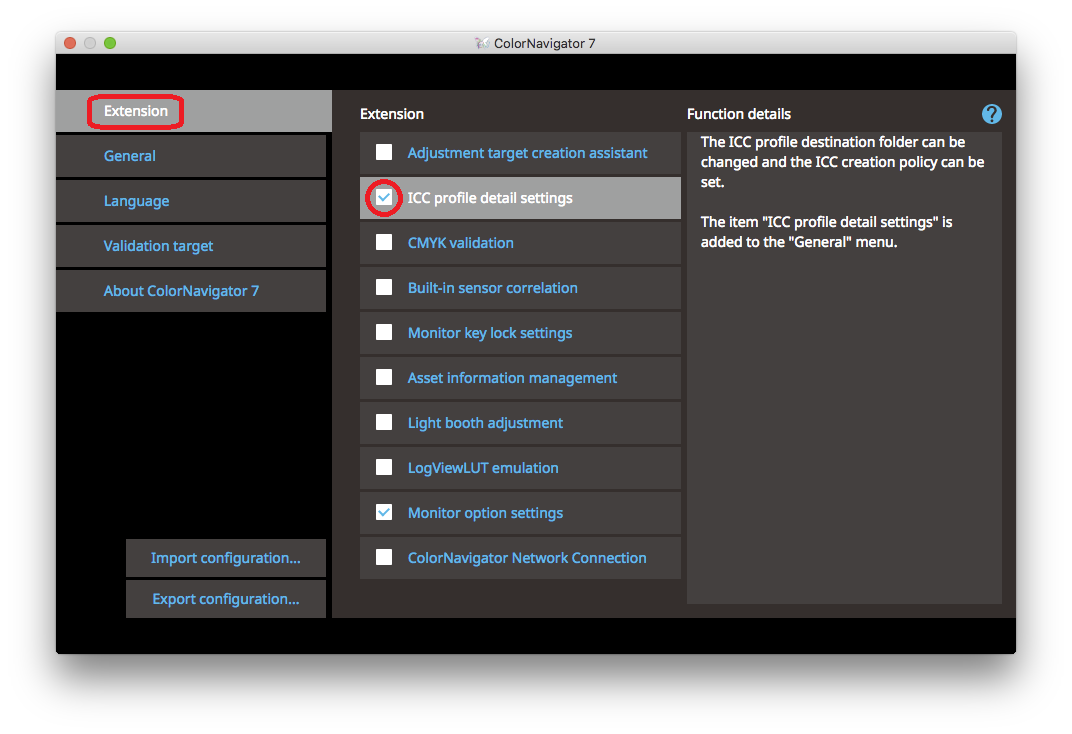Disable the Monitor option settings checkbox

tap(384, 512)
